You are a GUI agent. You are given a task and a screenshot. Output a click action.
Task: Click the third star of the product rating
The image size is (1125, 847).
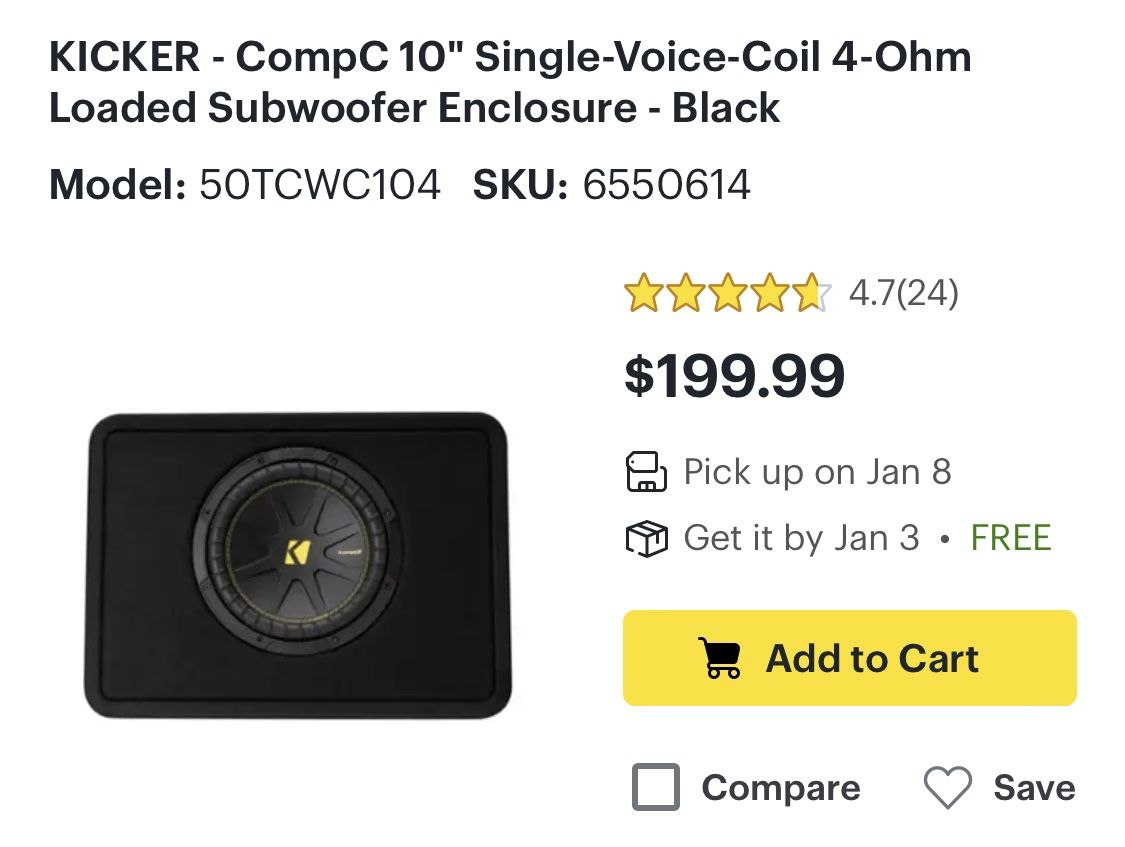coord(727,294)
